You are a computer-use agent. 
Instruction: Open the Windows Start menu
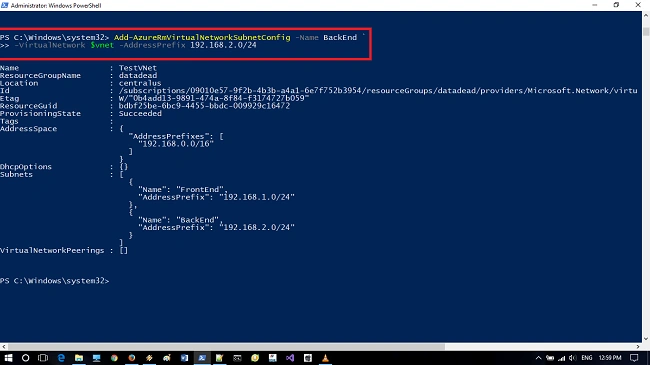8,358
